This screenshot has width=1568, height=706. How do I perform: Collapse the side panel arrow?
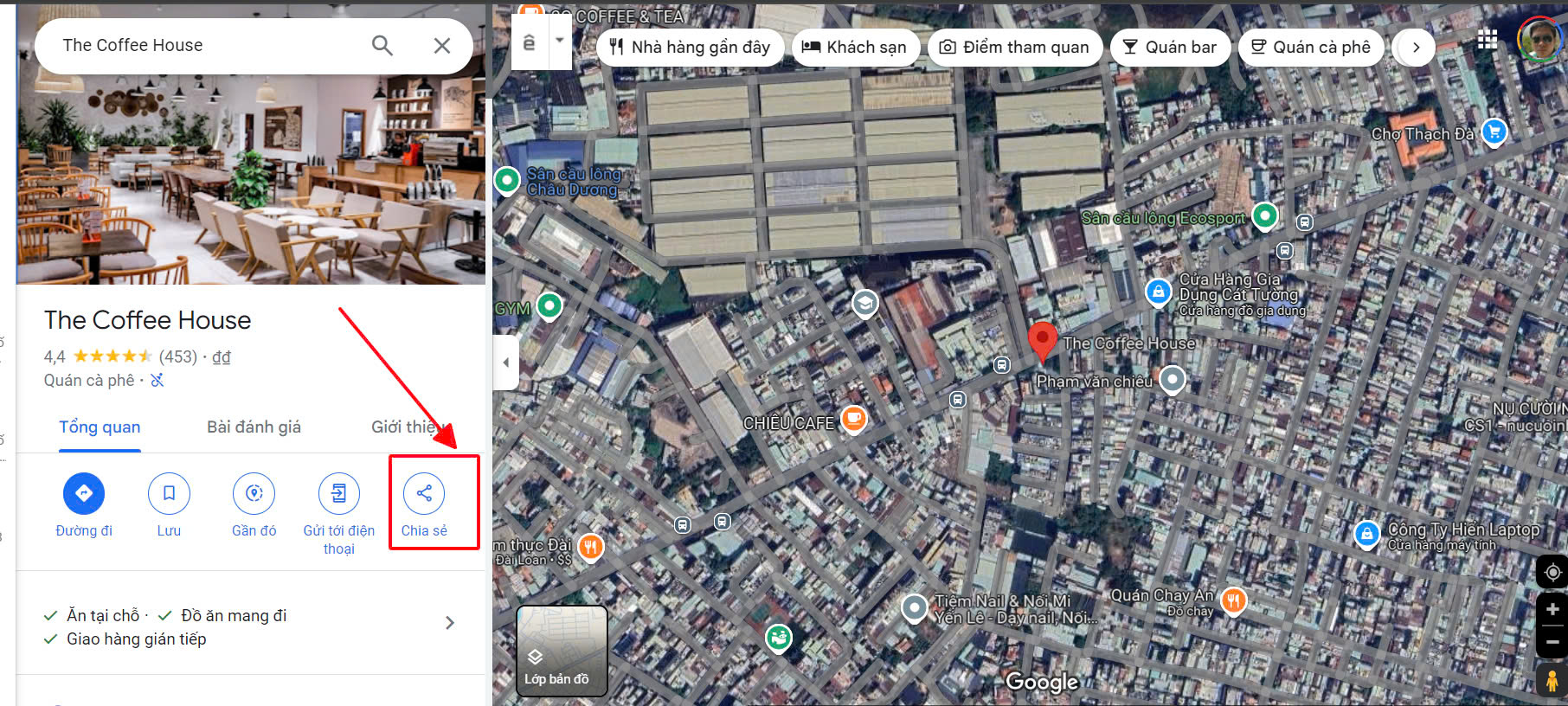click(506, 363)
